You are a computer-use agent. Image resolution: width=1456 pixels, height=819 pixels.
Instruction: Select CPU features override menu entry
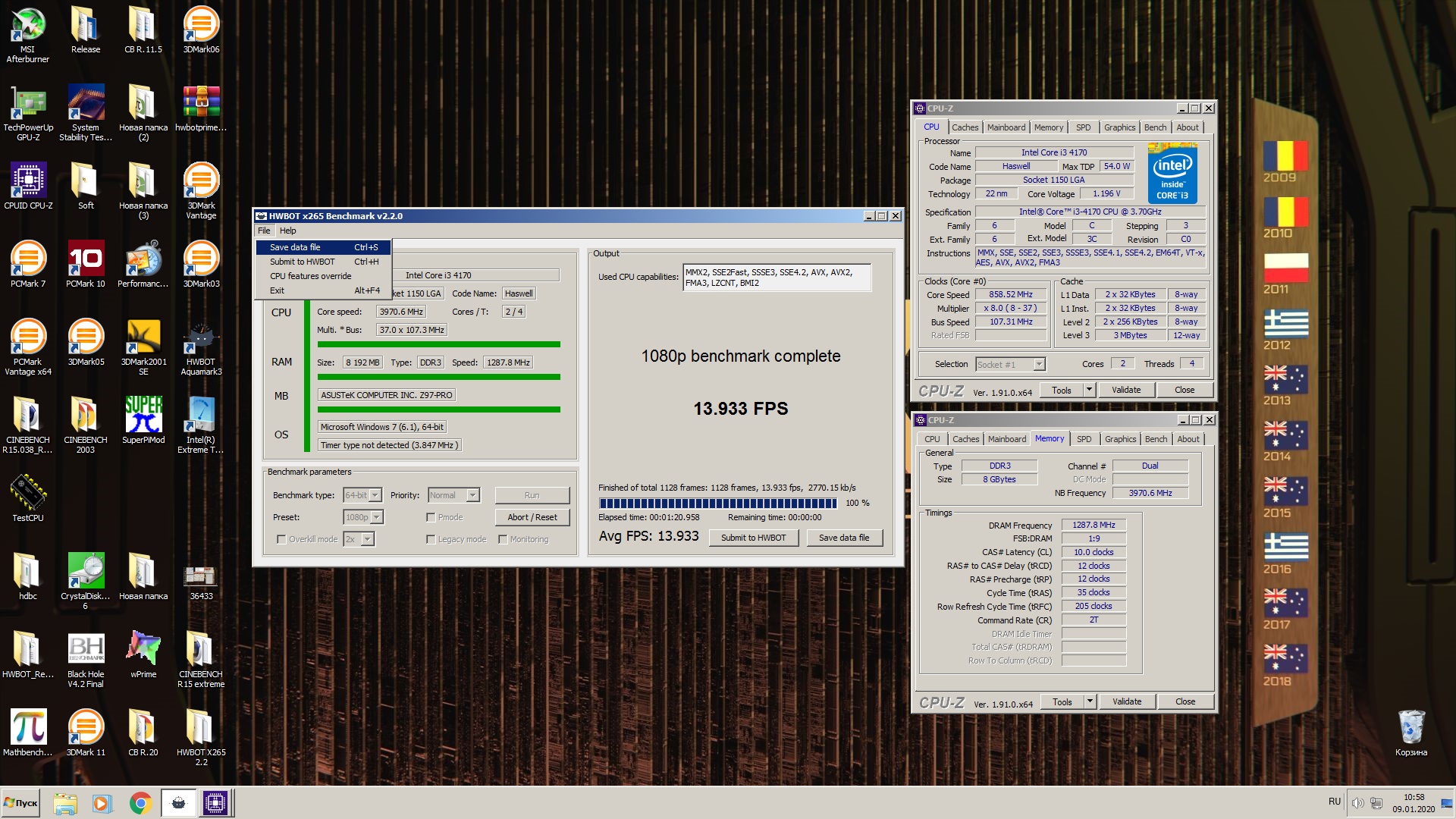(324, 276)
